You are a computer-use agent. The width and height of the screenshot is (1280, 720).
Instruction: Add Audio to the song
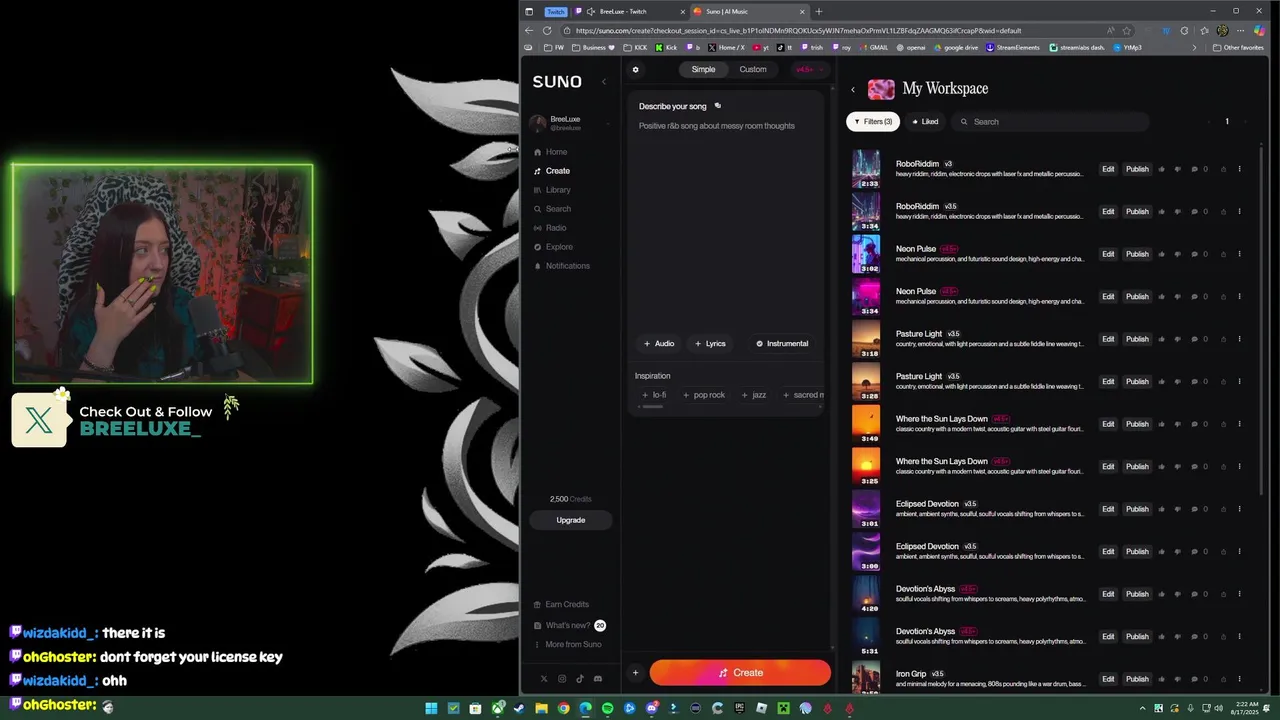pyautogui.click(x=659, y=343)
